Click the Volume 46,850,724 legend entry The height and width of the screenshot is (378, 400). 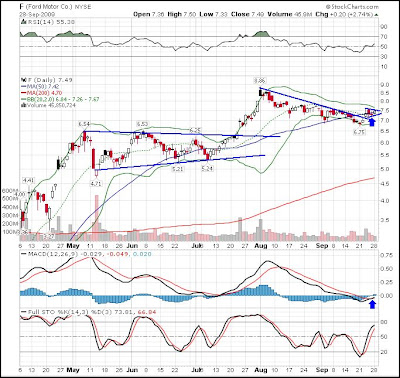tap(49, 105)
